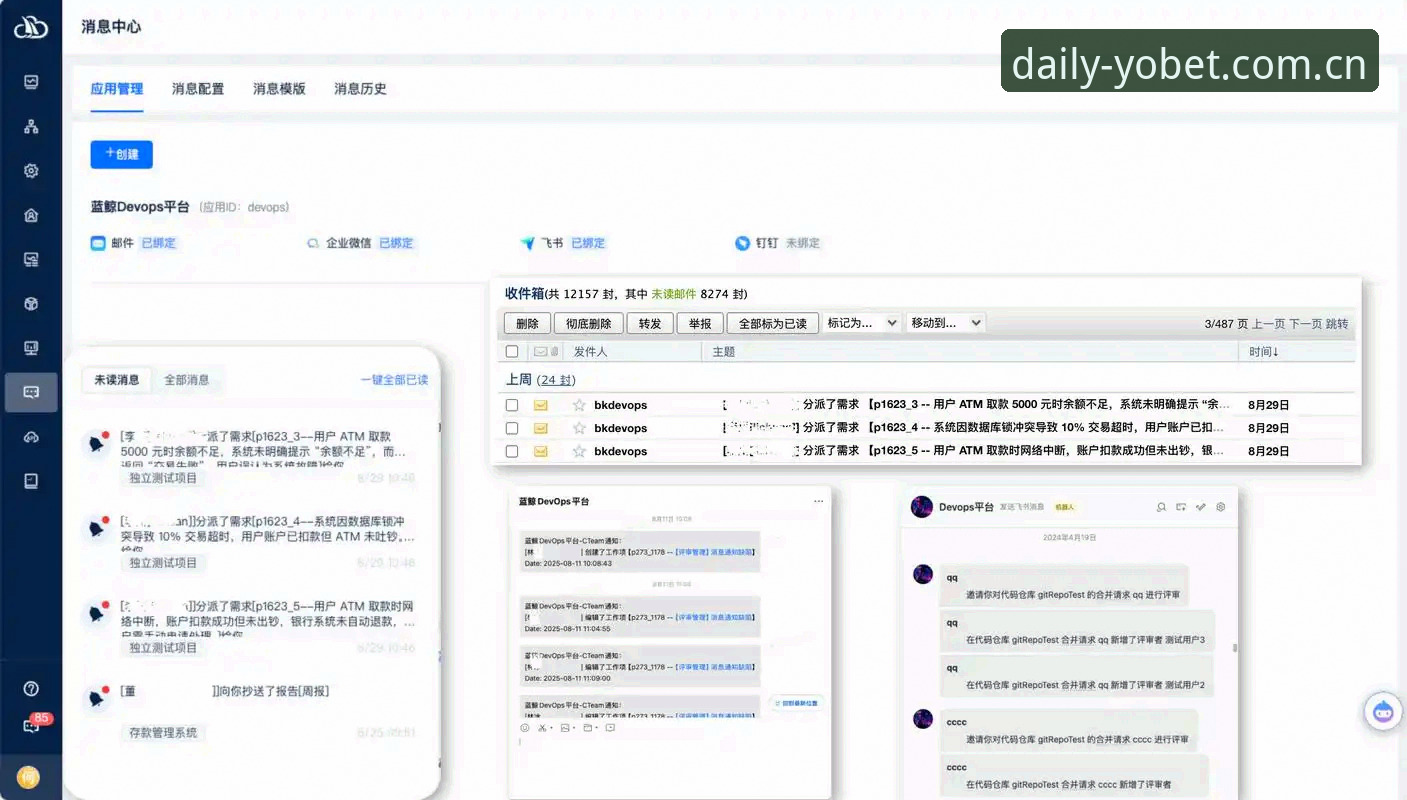
Task: Switch to the 消息配置 tab
Action: (198, 89)
